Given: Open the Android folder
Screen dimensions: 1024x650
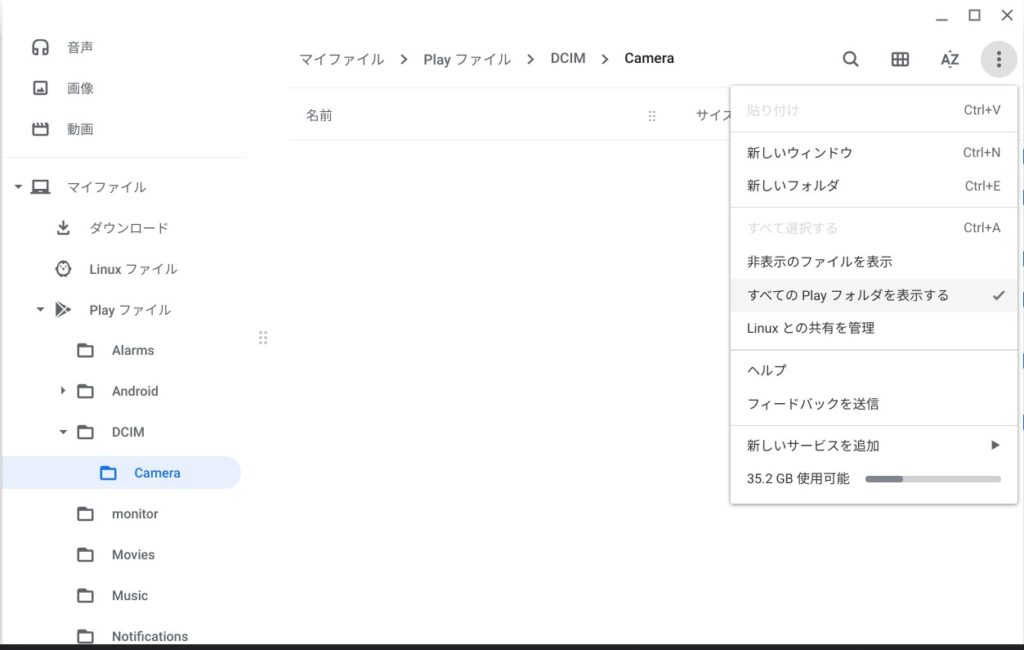Looking at the screenshot, I should click(135, 391).
